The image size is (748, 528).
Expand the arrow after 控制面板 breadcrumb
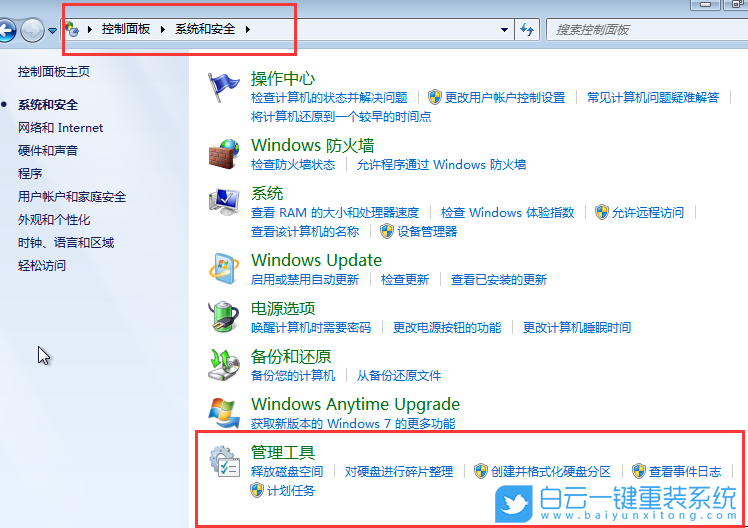166,30
